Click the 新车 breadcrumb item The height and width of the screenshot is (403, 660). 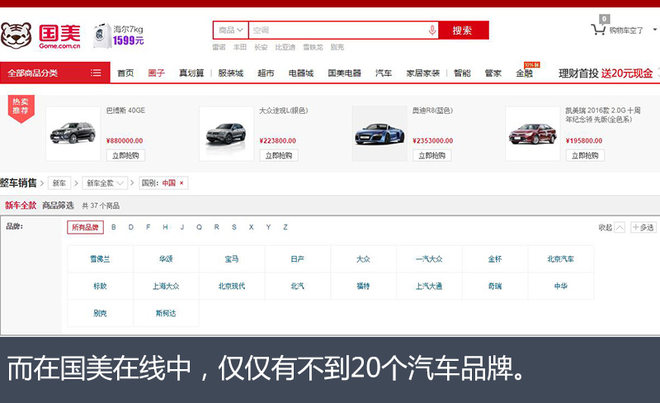[x=59, y=183]
